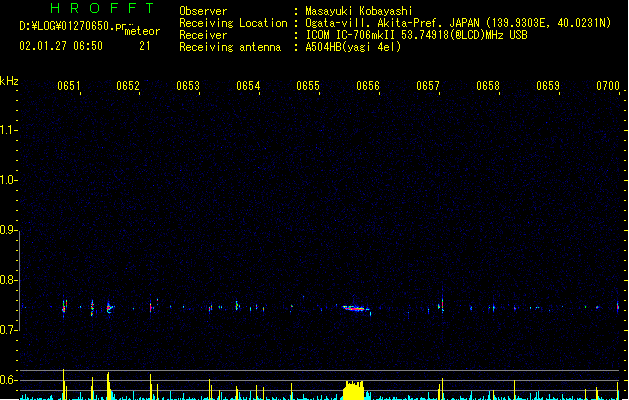
Task: Click the 1.1 kHz frequency label
Action: click(8, 130)
